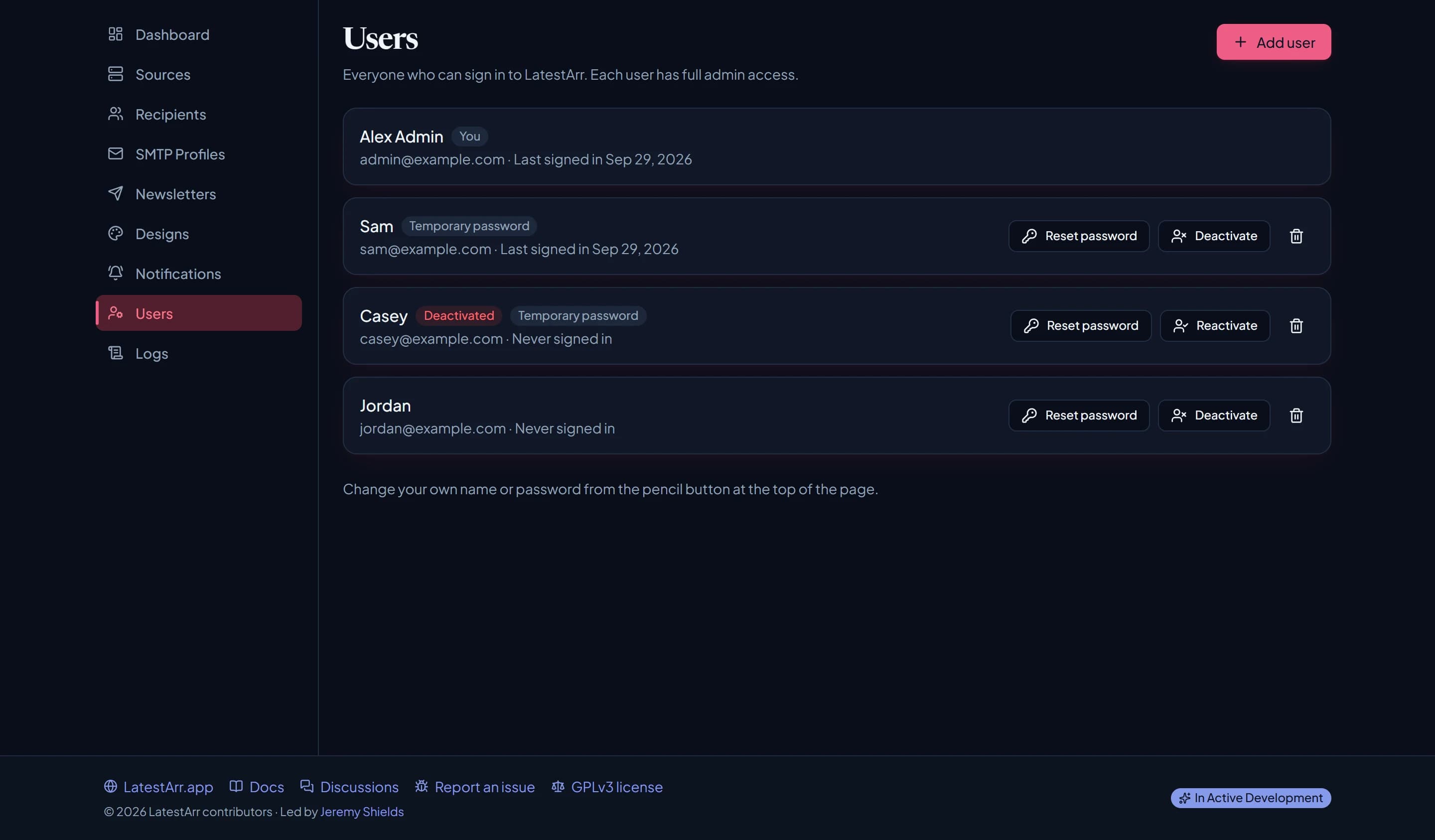The height and width of the screenshot is (840, 1435).
Task: Click the user-check icon in Casey's row
Action: 1180,326
